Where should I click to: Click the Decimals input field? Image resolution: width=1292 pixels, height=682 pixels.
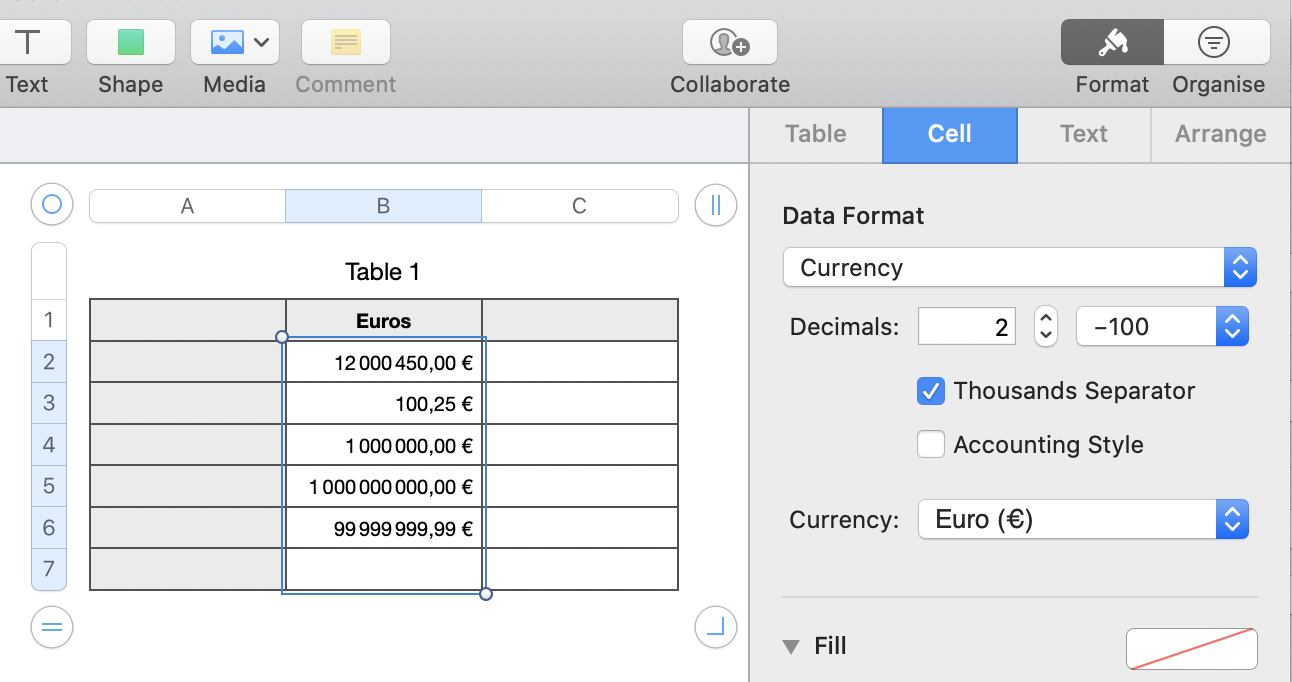pyautogui.click(x=966, y=327)
